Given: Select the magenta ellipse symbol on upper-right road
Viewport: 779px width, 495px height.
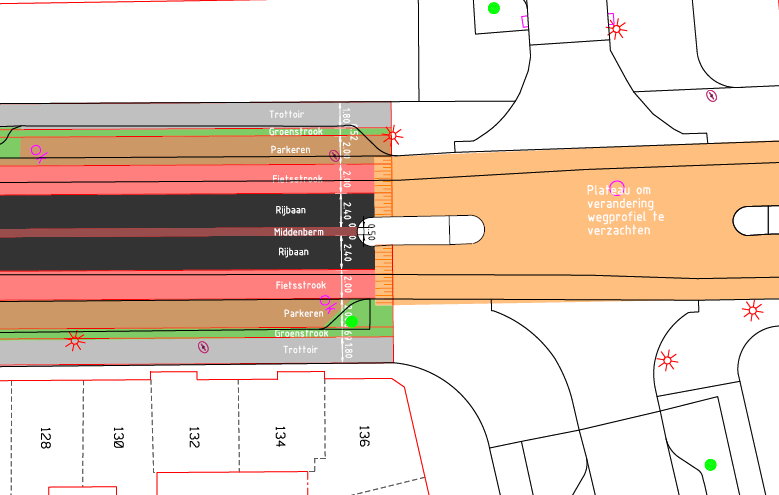Looking at the screenshot, I should (x=712, y=96).
